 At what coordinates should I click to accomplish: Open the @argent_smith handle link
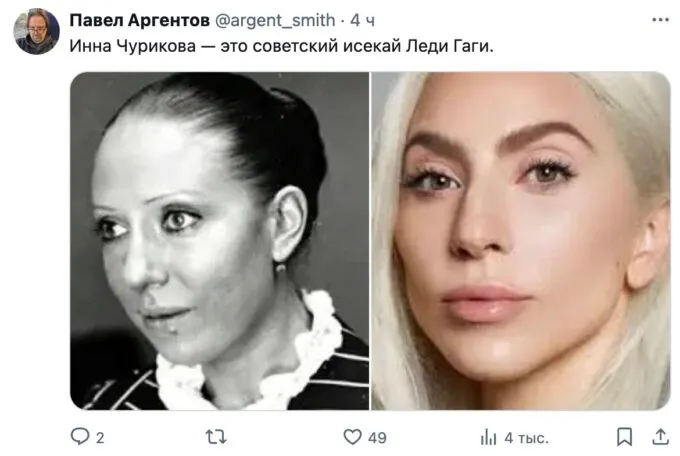pyautogui.click(x=275, y=20)
